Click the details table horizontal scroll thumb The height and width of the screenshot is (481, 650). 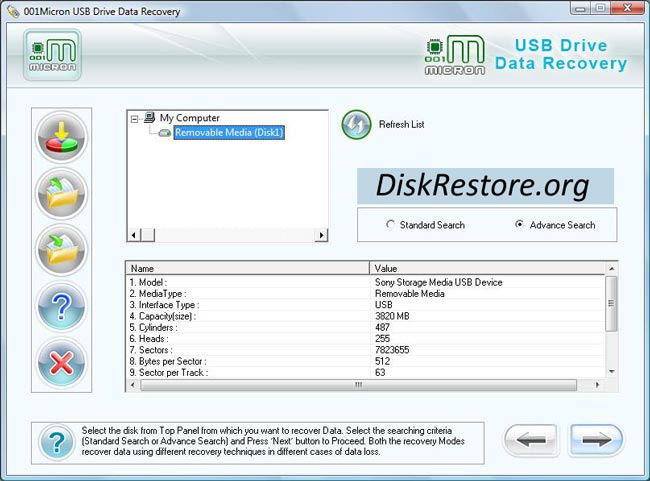(359, 385)
